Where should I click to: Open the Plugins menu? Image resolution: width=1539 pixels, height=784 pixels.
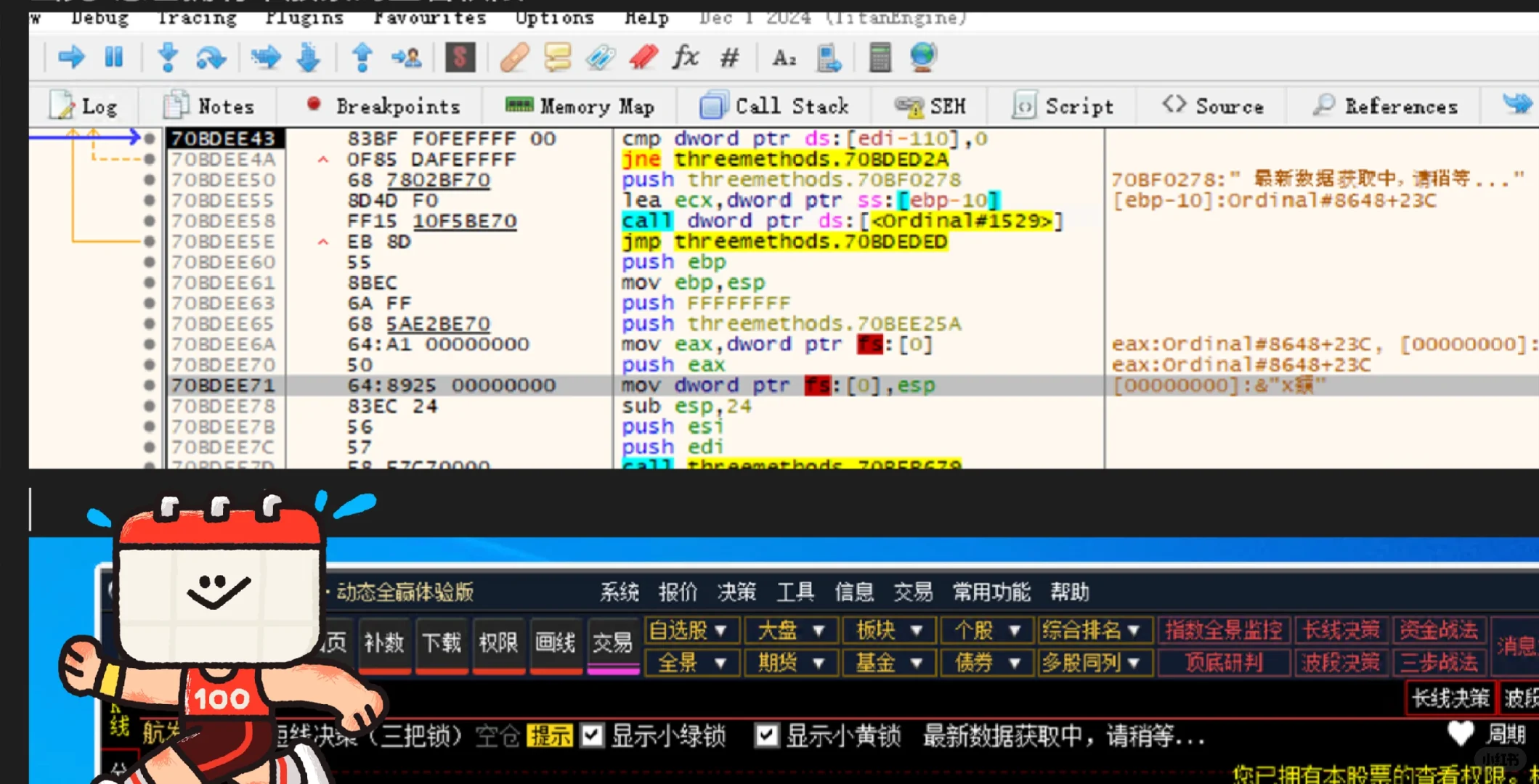(304, 17)
